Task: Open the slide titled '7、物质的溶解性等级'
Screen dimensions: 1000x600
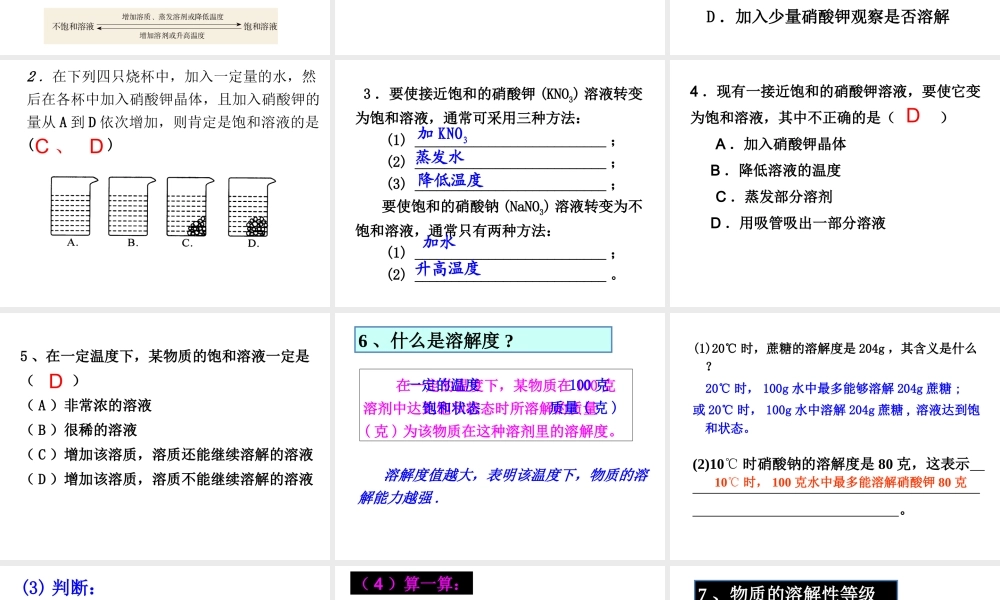Action: (796, 590)
